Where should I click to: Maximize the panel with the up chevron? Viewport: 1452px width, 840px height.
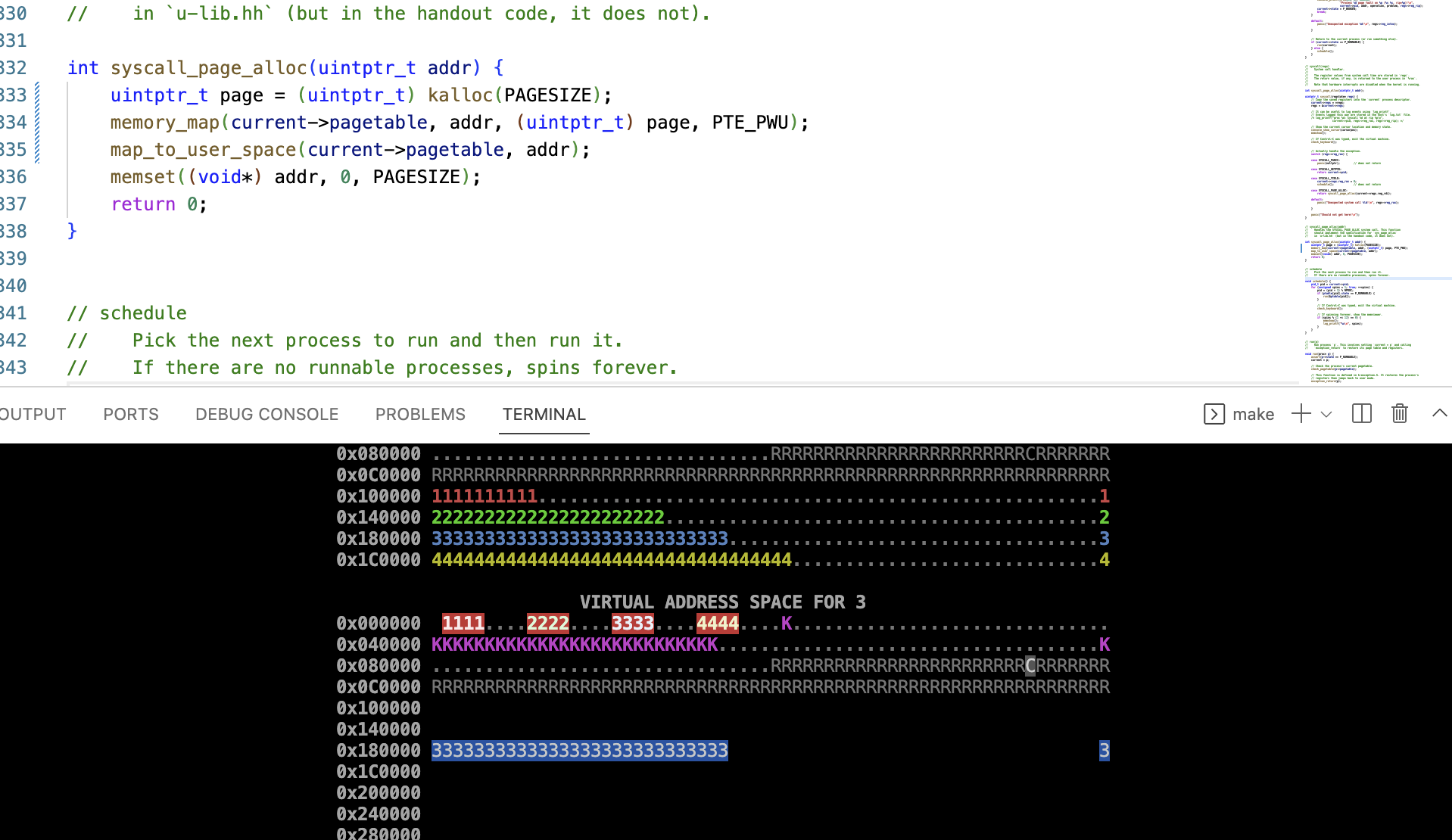pos(1439,413)
